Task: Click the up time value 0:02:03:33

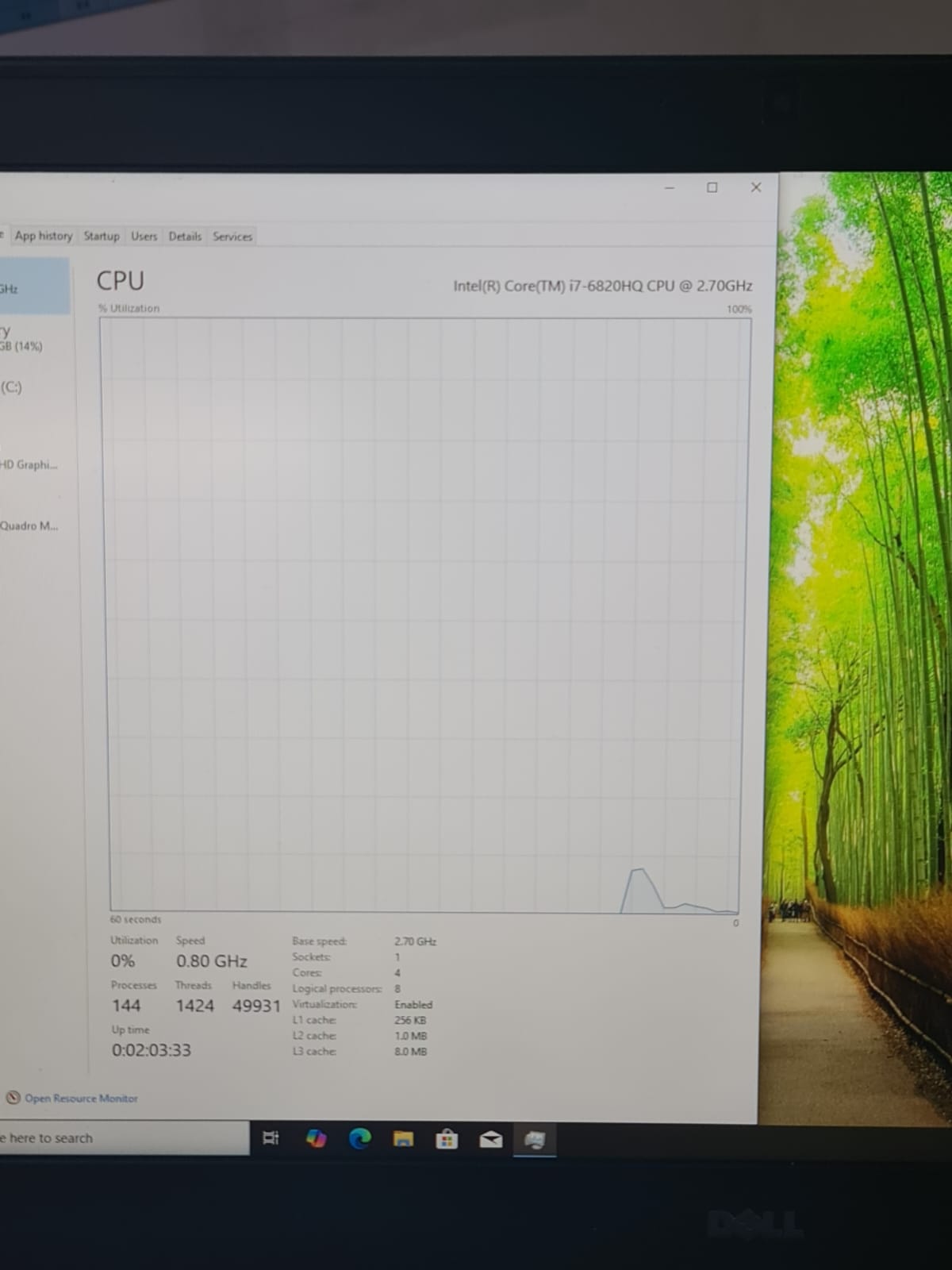Action: click(x=152, y=1050)
